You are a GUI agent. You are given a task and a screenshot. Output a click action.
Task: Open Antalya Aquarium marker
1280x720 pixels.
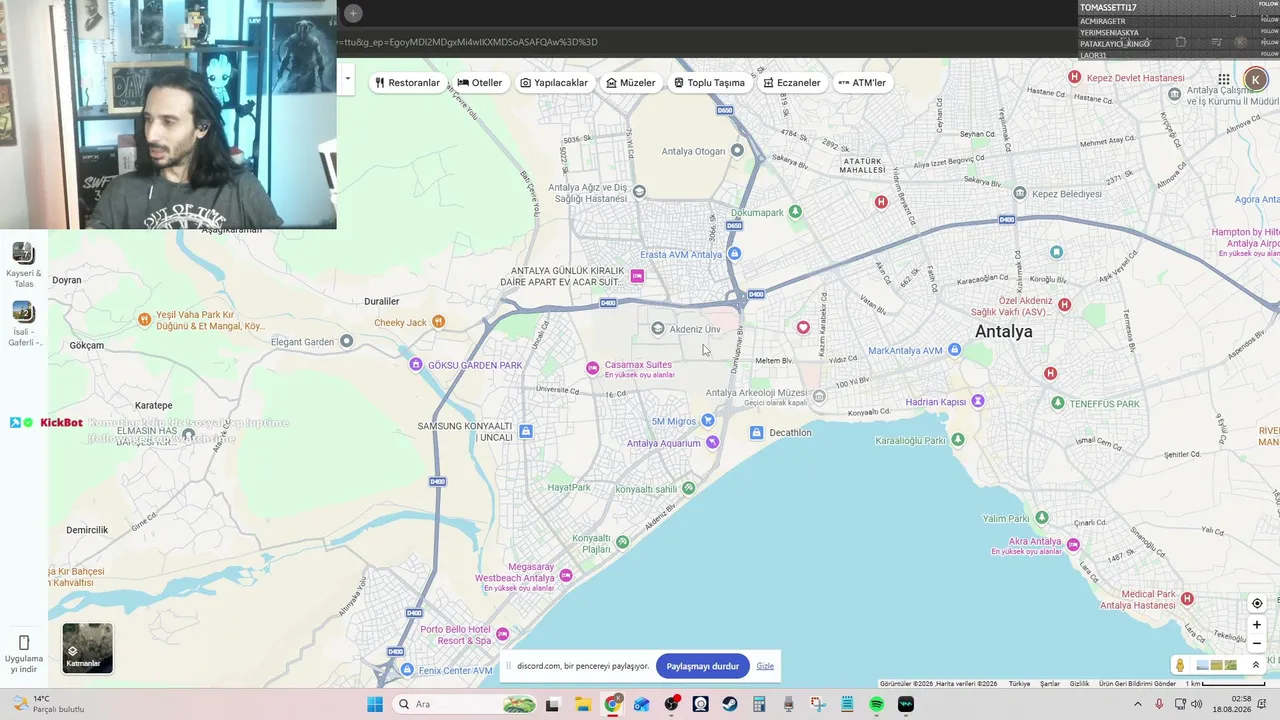(712, 442)
